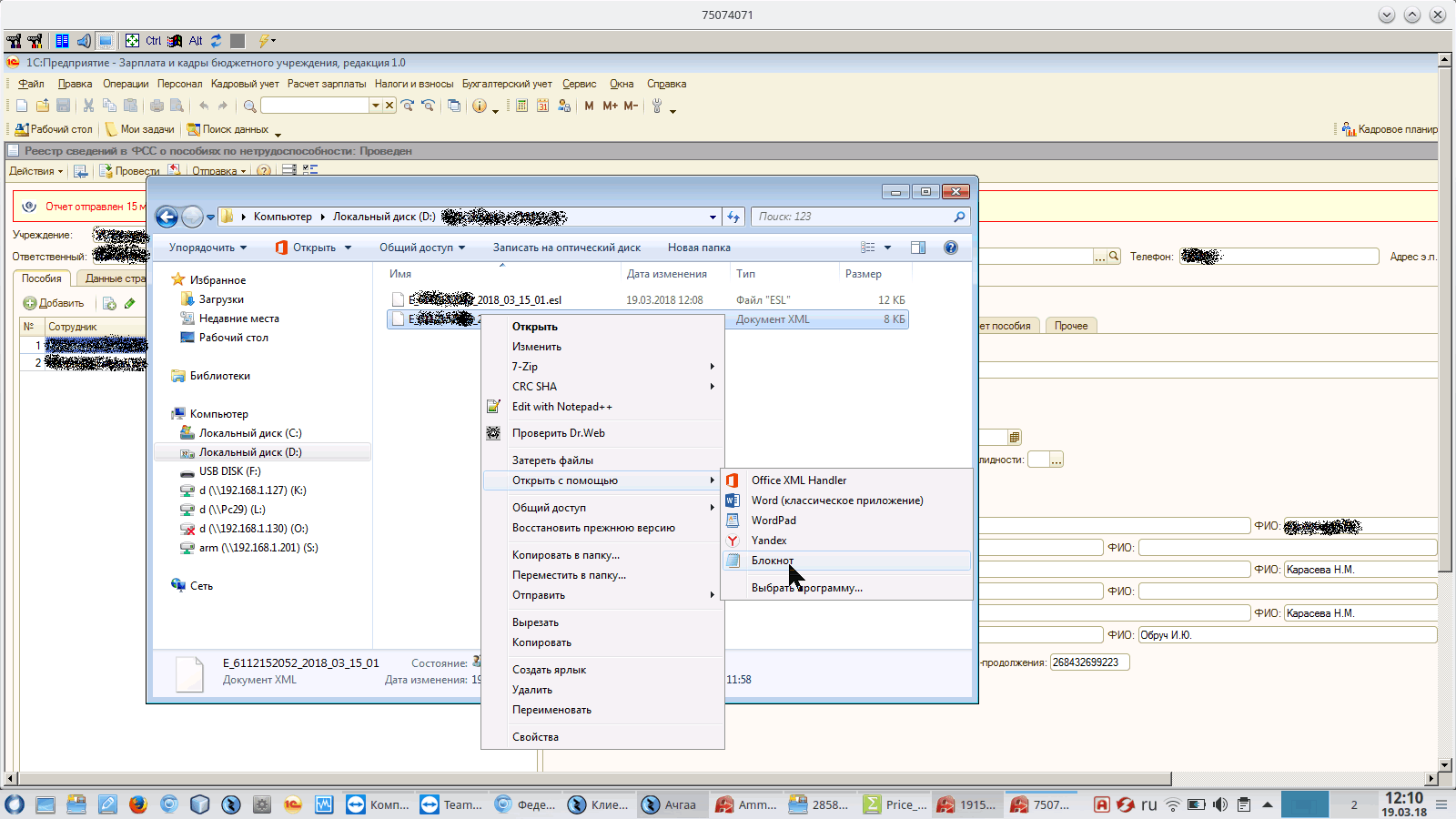Click the Рабочий стол button in 1C panel
This screenshot has width=1456, height=819.
54,129
